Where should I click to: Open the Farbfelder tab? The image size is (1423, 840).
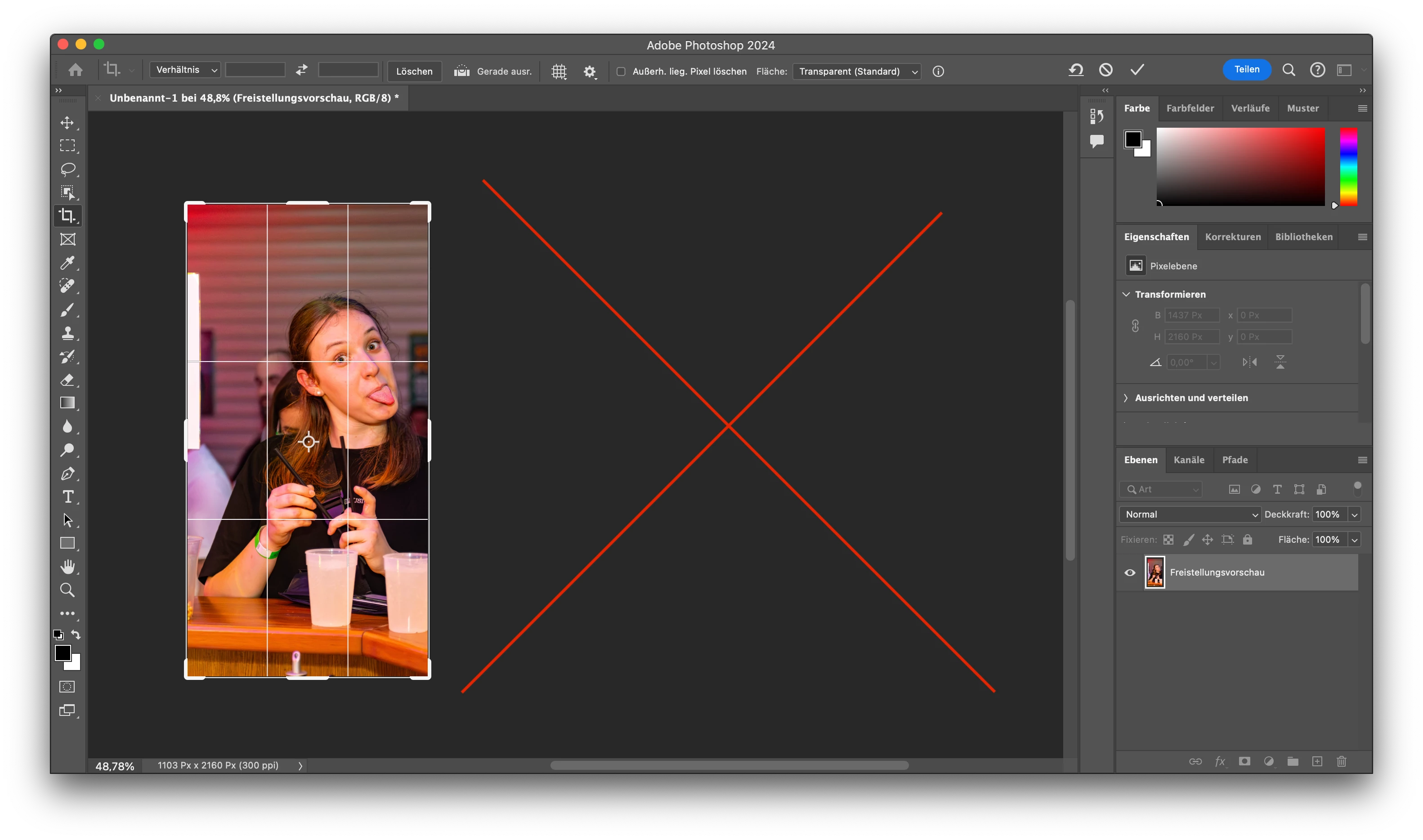coord(1190,108)
